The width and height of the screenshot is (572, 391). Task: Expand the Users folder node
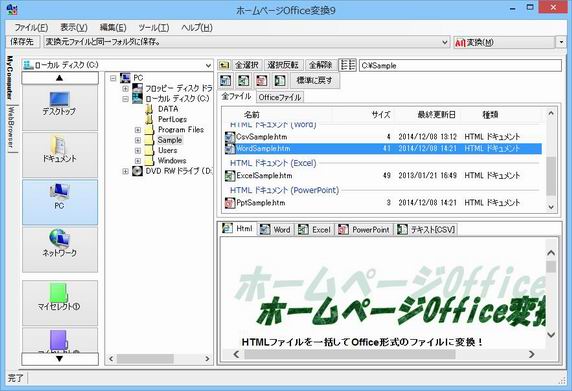pyautogui.click(x=138, y=150)
